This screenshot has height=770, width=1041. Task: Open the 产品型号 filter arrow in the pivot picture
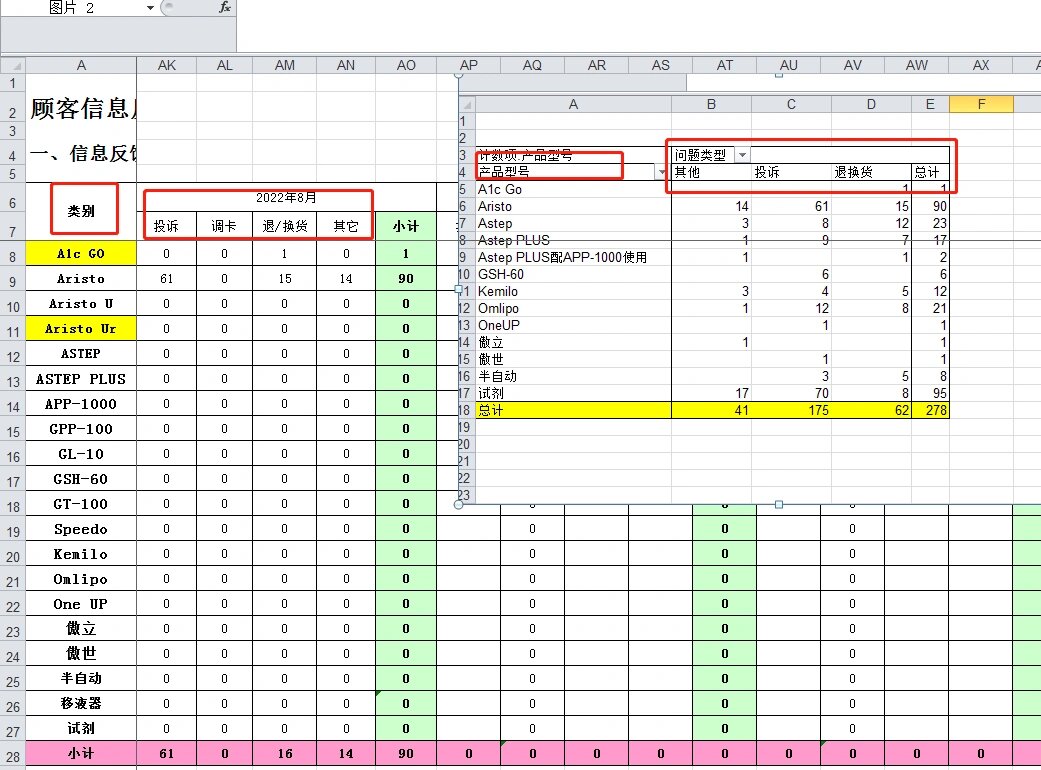click(662, 172)
